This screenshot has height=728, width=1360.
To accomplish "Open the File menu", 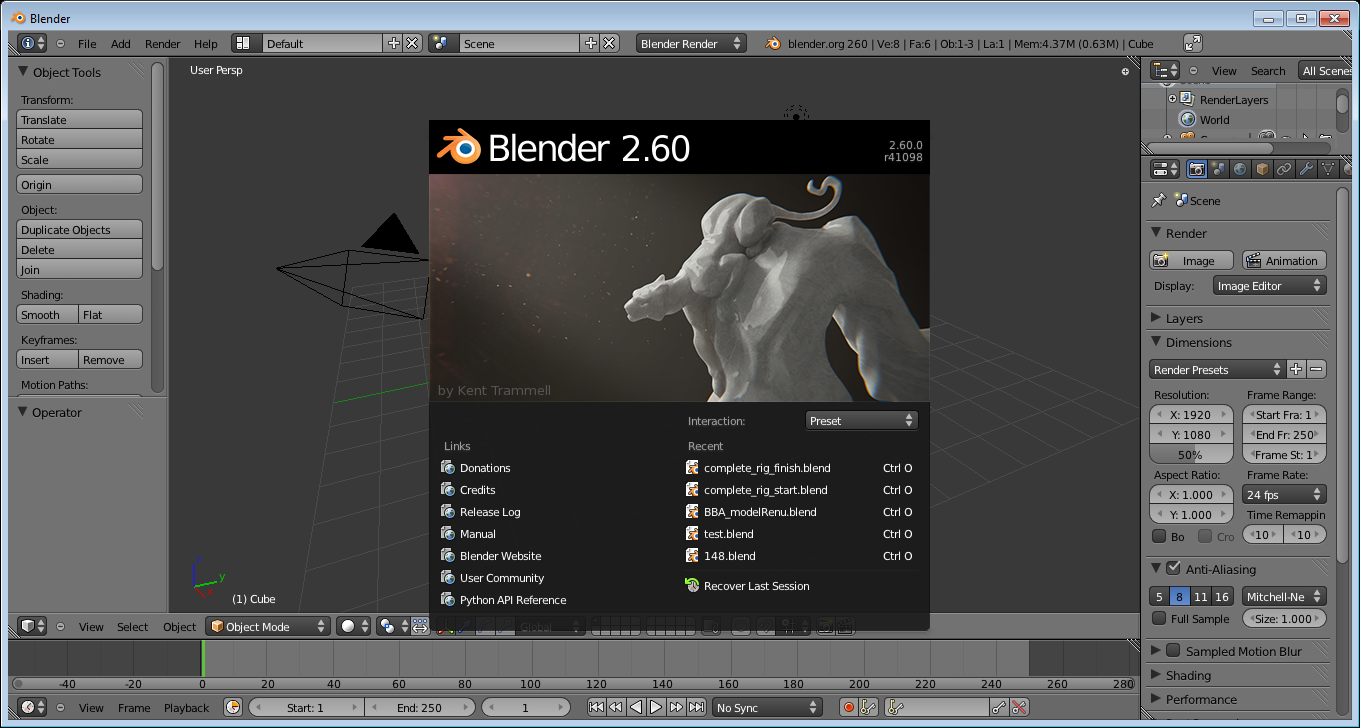I will [x=87, y=43].
